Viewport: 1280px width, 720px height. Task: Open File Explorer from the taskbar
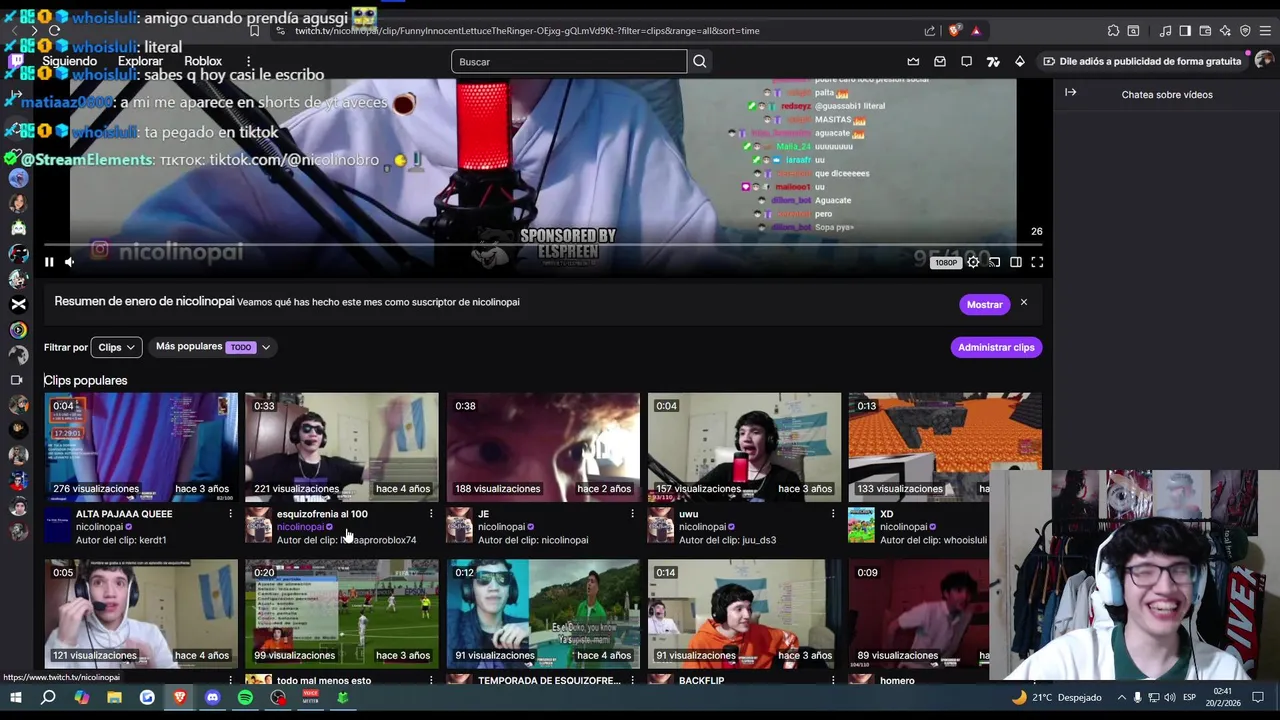114,697
